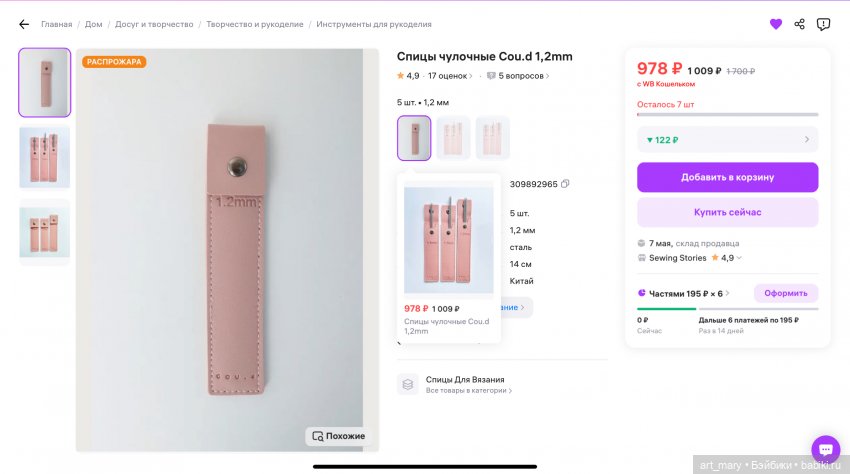Click Добавить в корзину button
This screenshot has height=474, width=850.
pyautogui.click(x=727, y=177)
